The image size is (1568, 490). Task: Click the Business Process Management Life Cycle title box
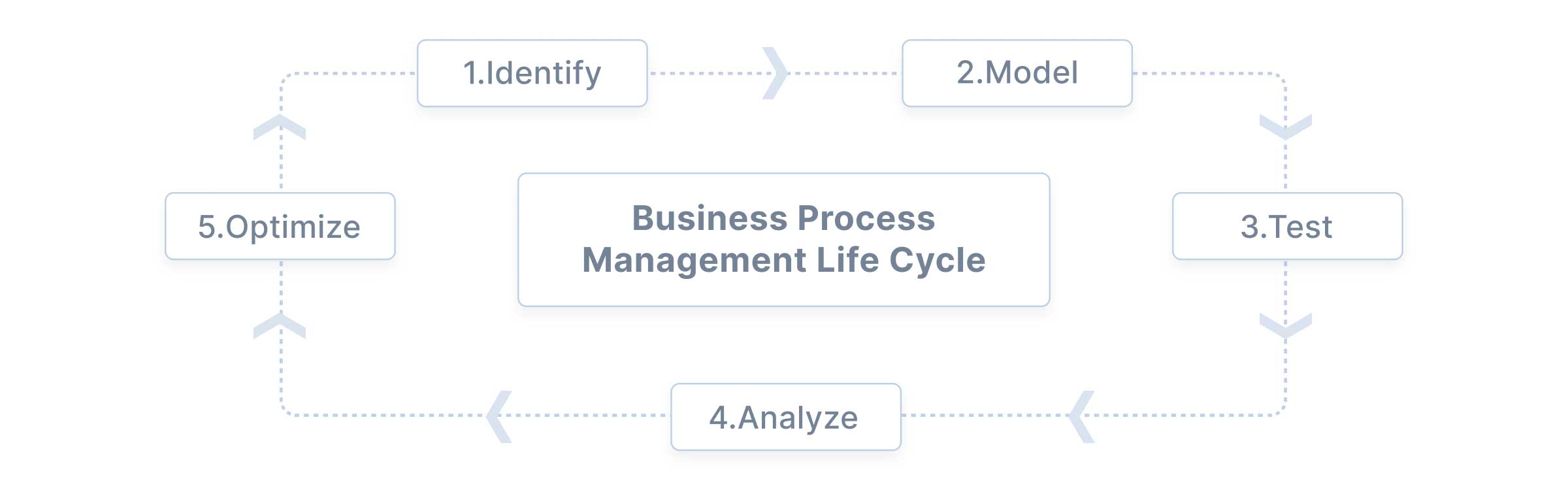point(784,240)
